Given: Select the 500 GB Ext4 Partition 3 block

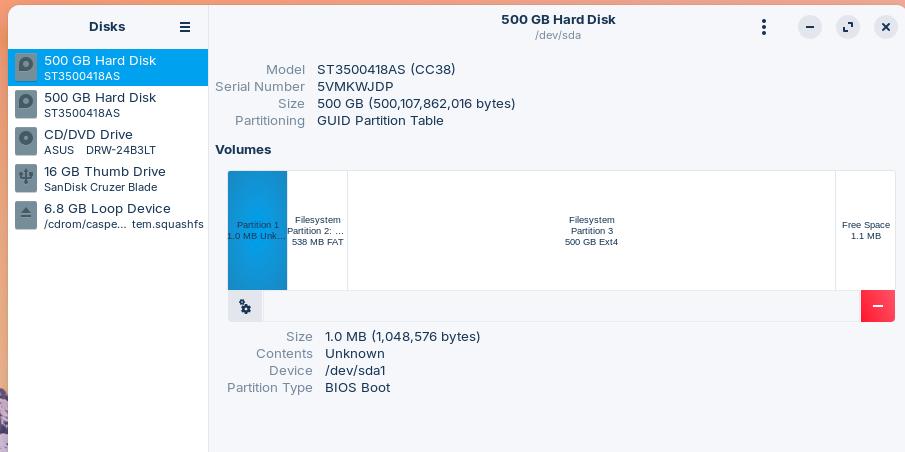Looking at the screenshot, I should tap(591, 230).
